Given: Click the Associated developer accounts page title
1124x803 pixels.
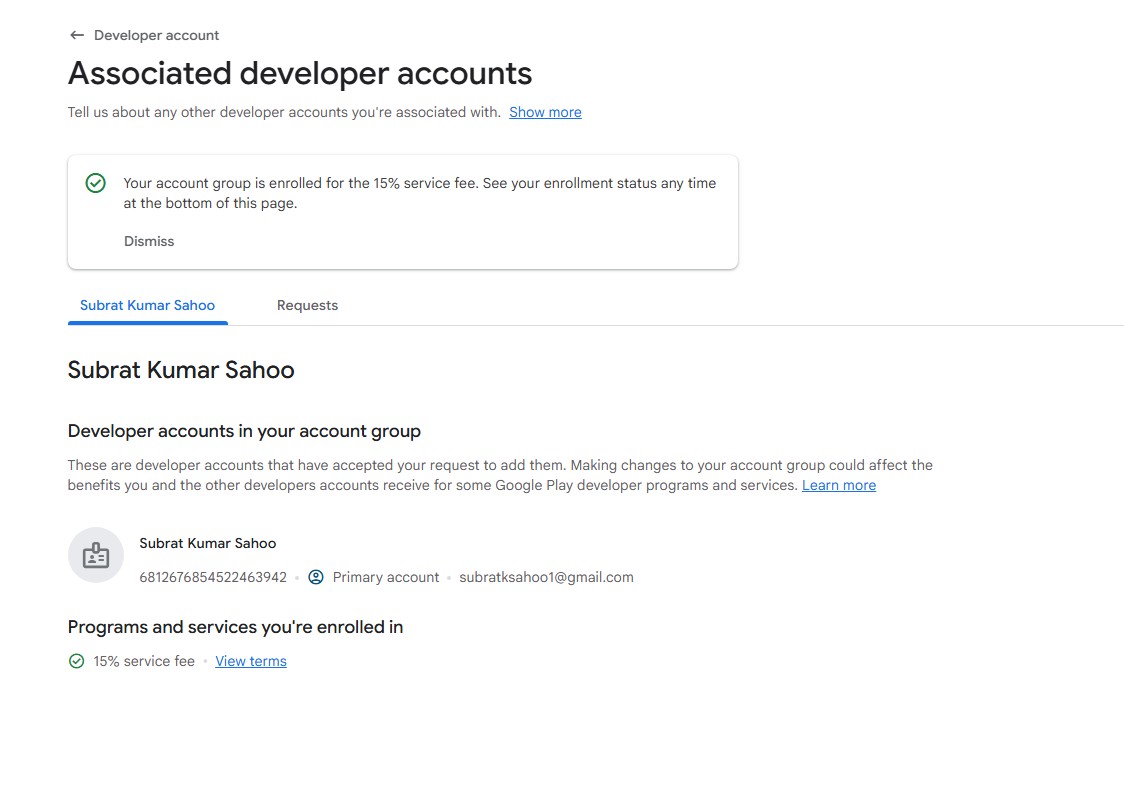Looking at the screenshot, I should click(300, 73).
